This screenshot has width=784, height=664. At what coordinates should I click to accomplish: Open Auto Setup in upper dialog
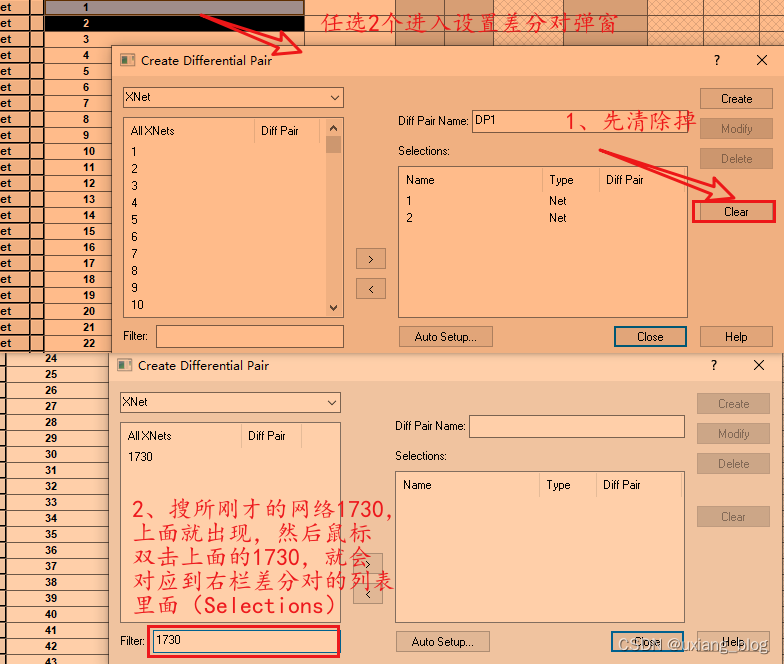click(x=446, y=336)
